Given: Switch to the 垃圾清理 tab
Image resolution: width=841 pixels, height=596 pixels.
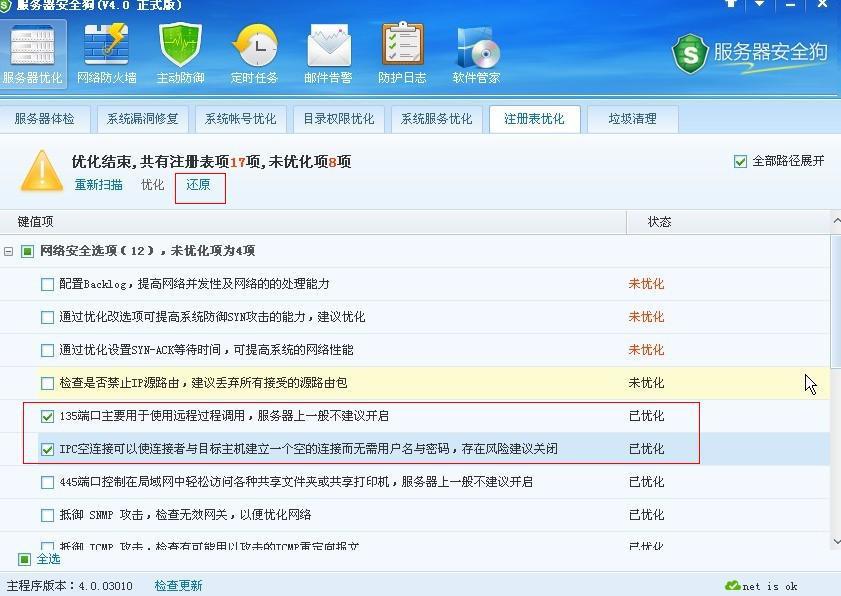Looking at the screenshot, I should [x=633, y=119].
